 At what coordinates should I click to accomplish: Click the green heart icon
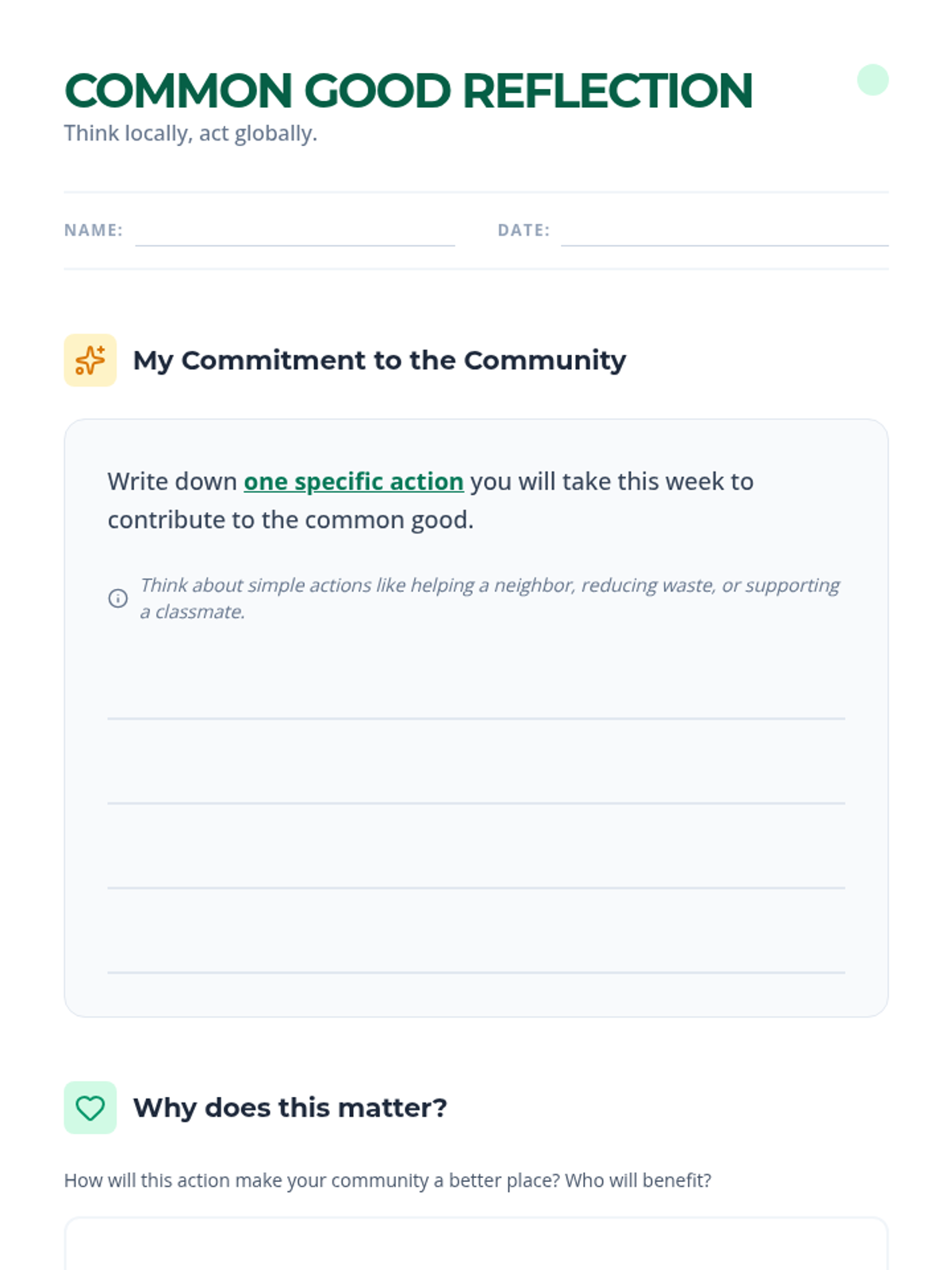(x=90, y=1107)
